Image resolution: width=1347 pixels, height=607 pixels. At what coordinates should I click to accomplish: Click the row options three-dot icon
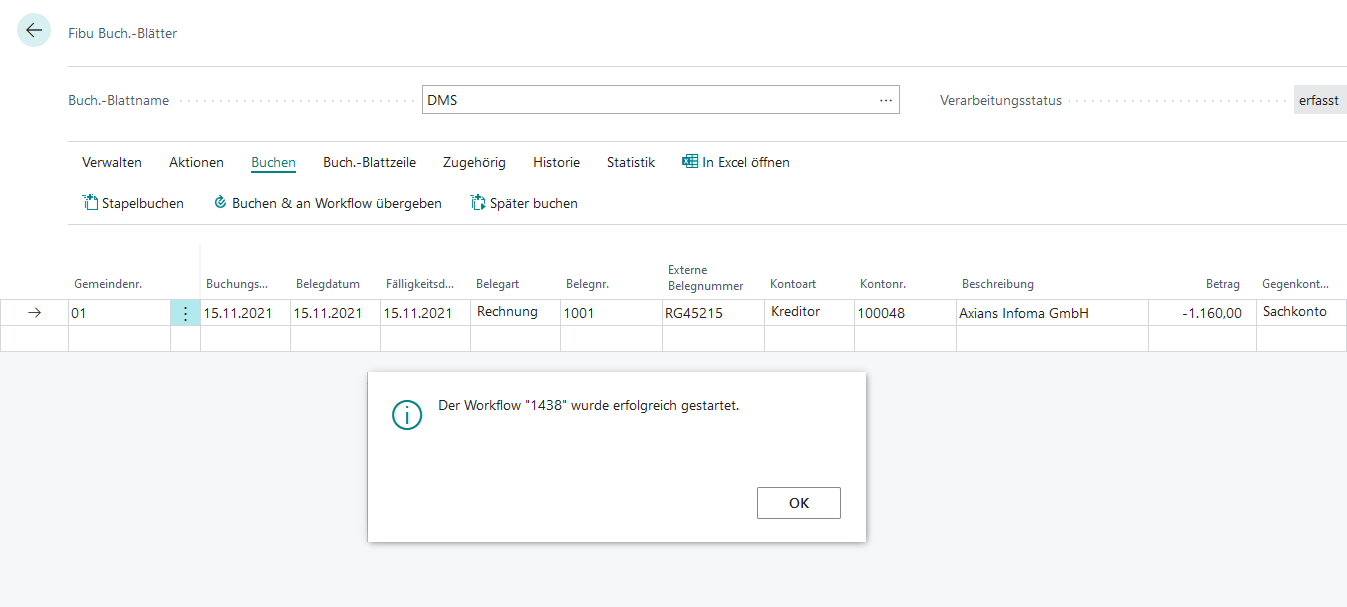pyautogui.click(x=185, y=313)
